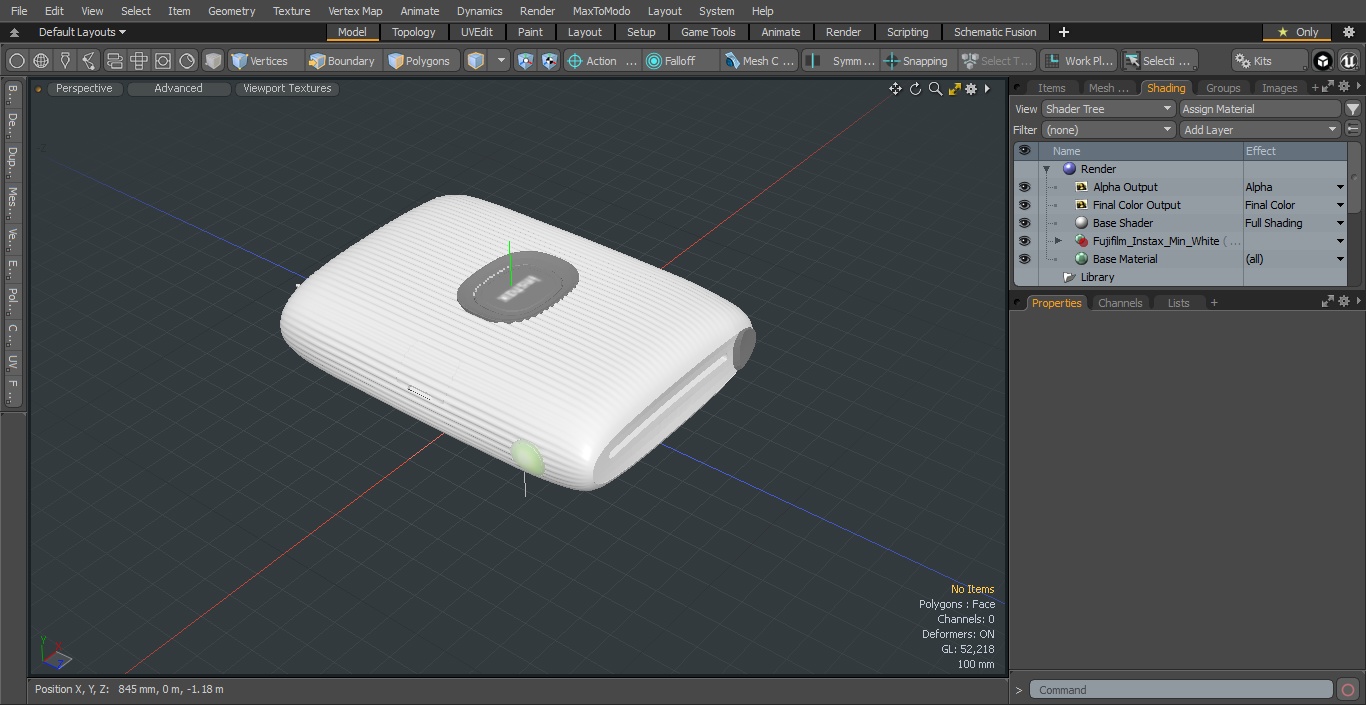Switch to the UVEdit layout tab
The height and width of the screenshot is (705, 1366).
click(x=476, y=32)
